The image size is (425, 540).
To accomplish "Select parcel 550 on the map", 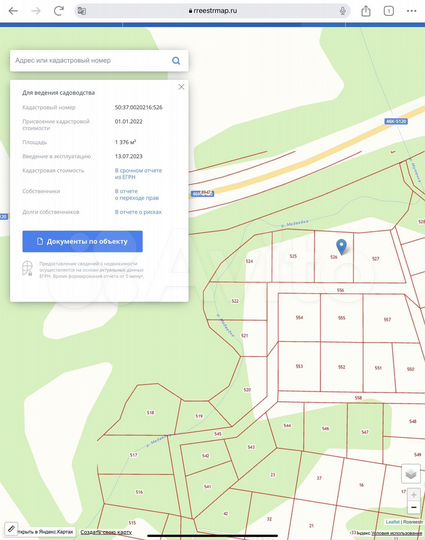I will pyautogui.click(x=410, y=369).
